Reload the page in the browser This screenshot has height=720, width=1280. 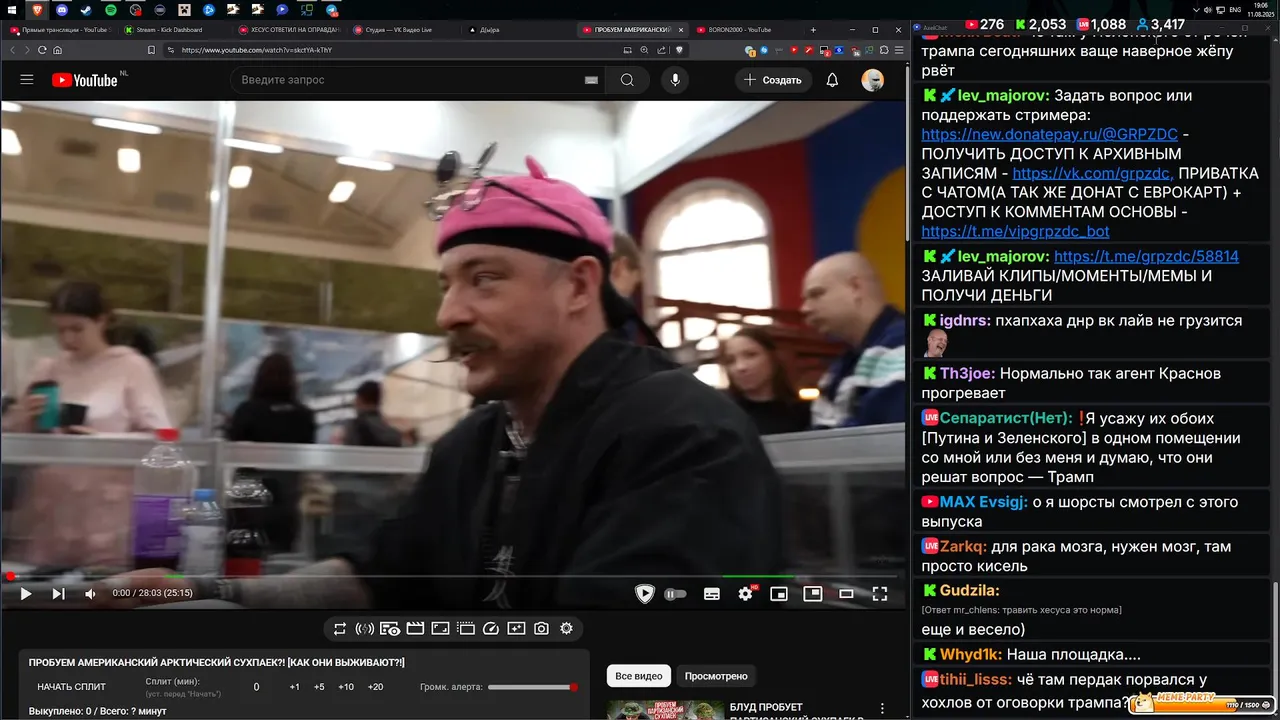pyautogui.click(x=43, y=49)
